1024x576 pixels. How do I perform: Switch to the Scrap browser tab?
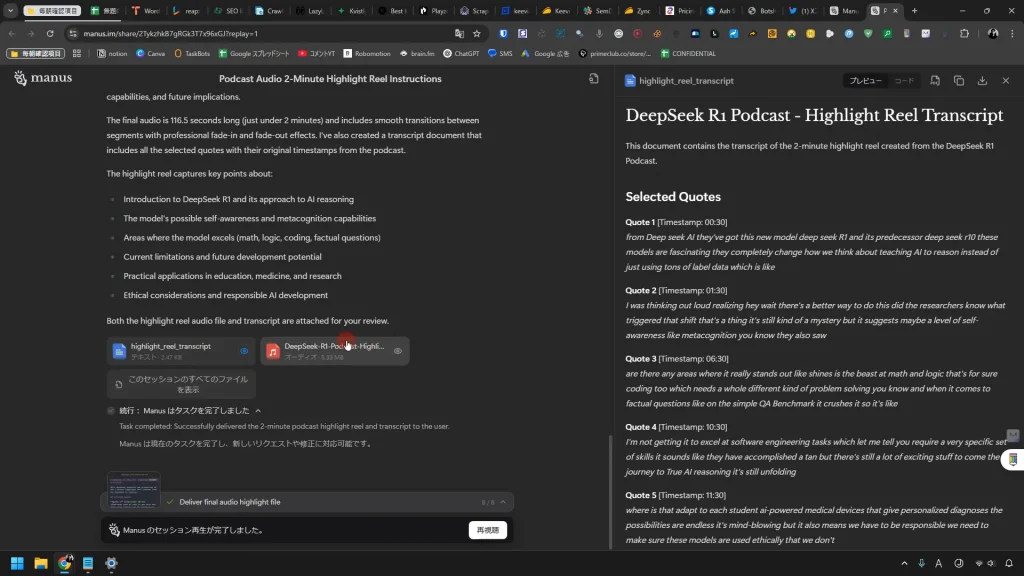pos(475,10)
